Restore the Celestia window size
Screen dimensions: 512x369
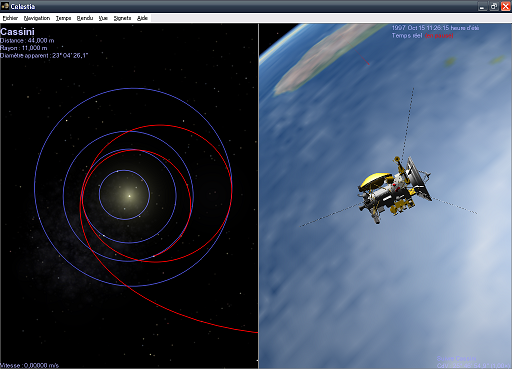494,6
